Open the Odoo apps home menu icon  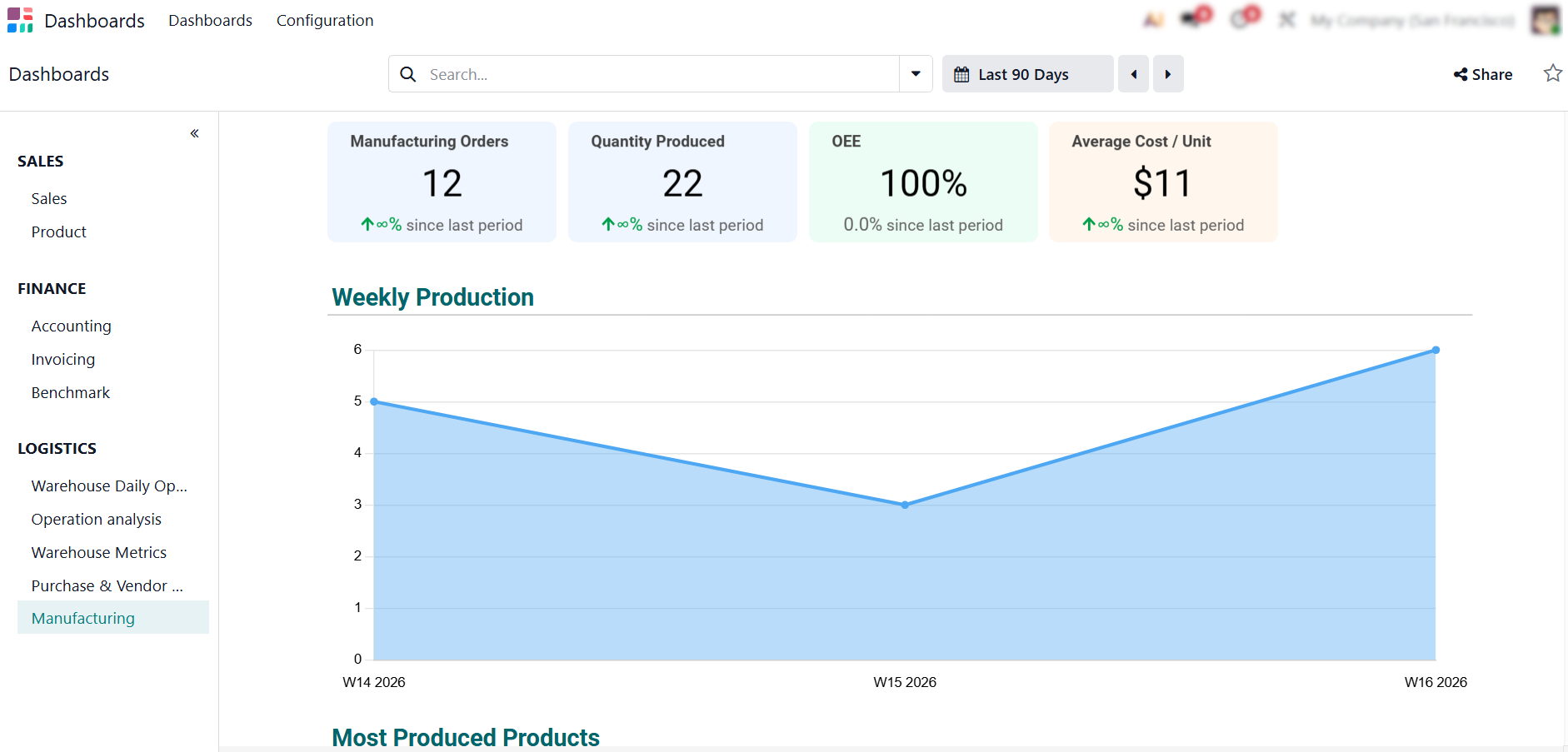pos(20,20)
